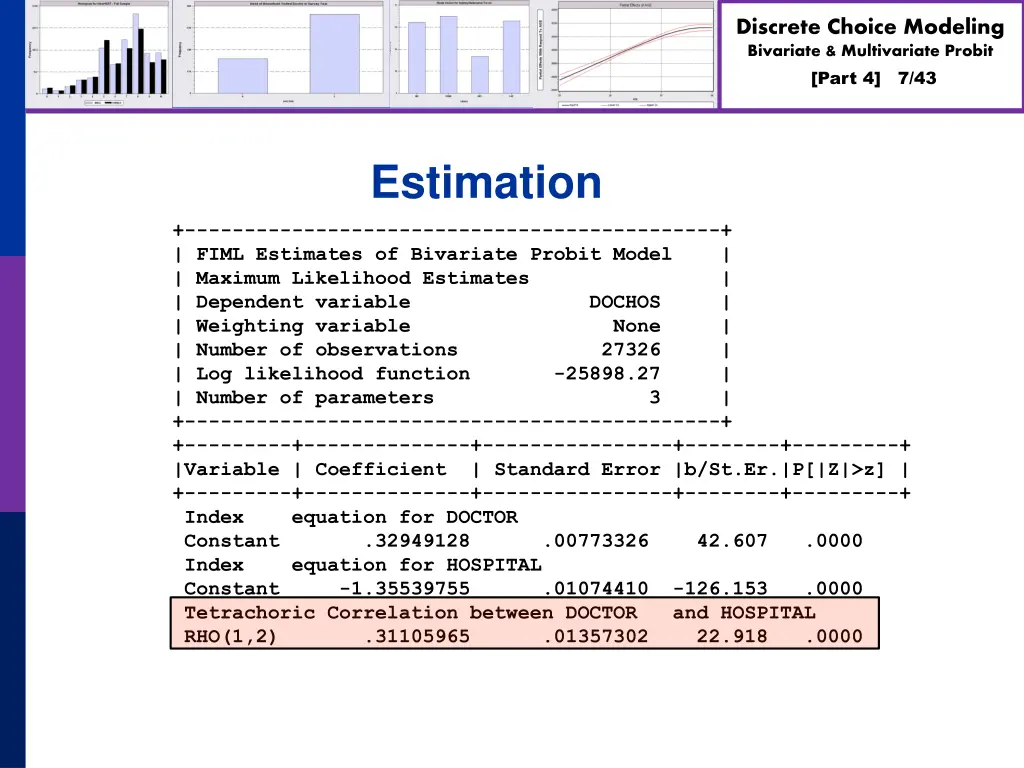Click the 'Coefficient' column header
1024x768 pixels.
[x=381, y=470]
